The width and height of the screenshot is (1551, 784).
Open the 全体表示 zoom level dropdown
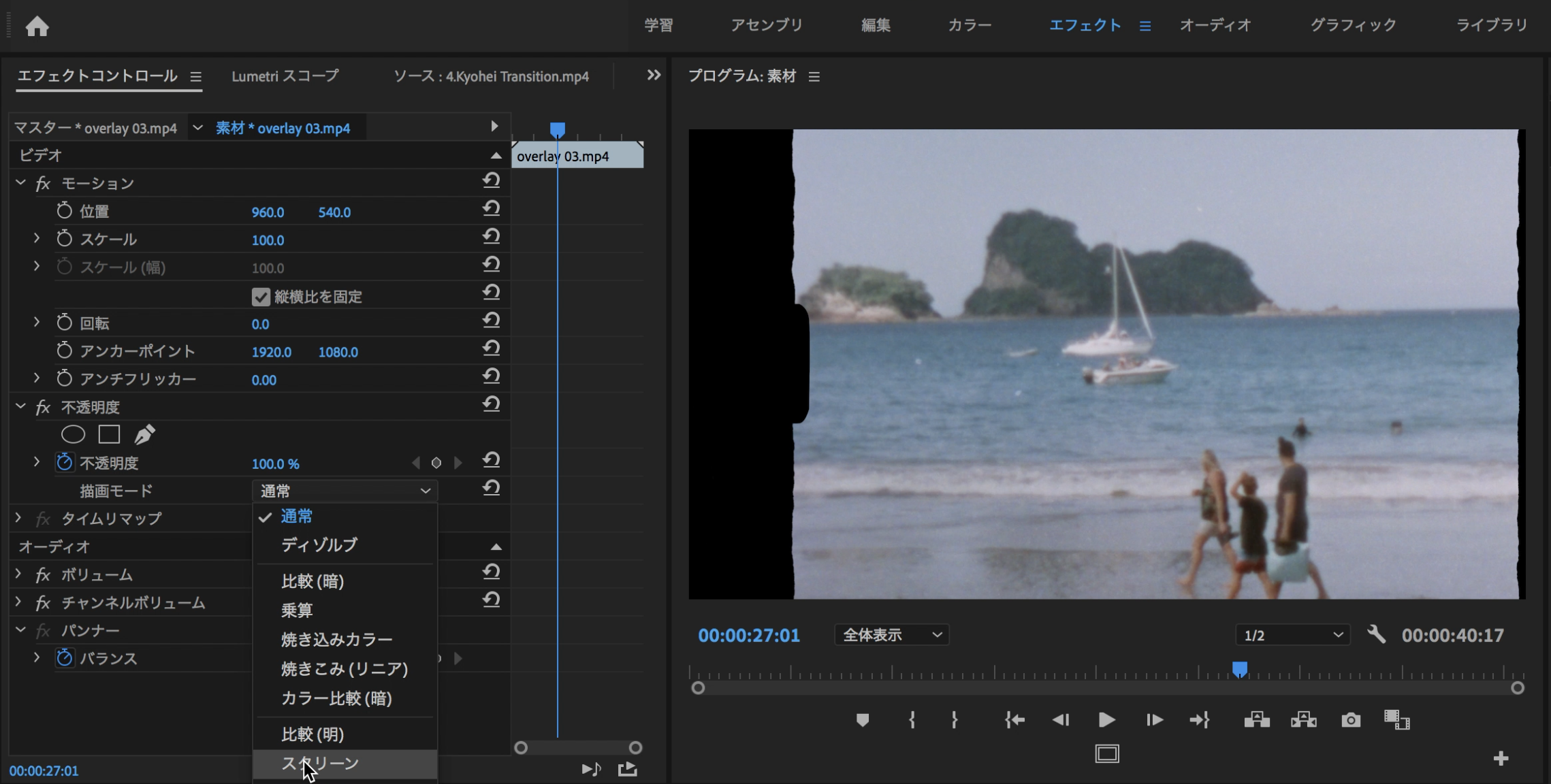891,635
